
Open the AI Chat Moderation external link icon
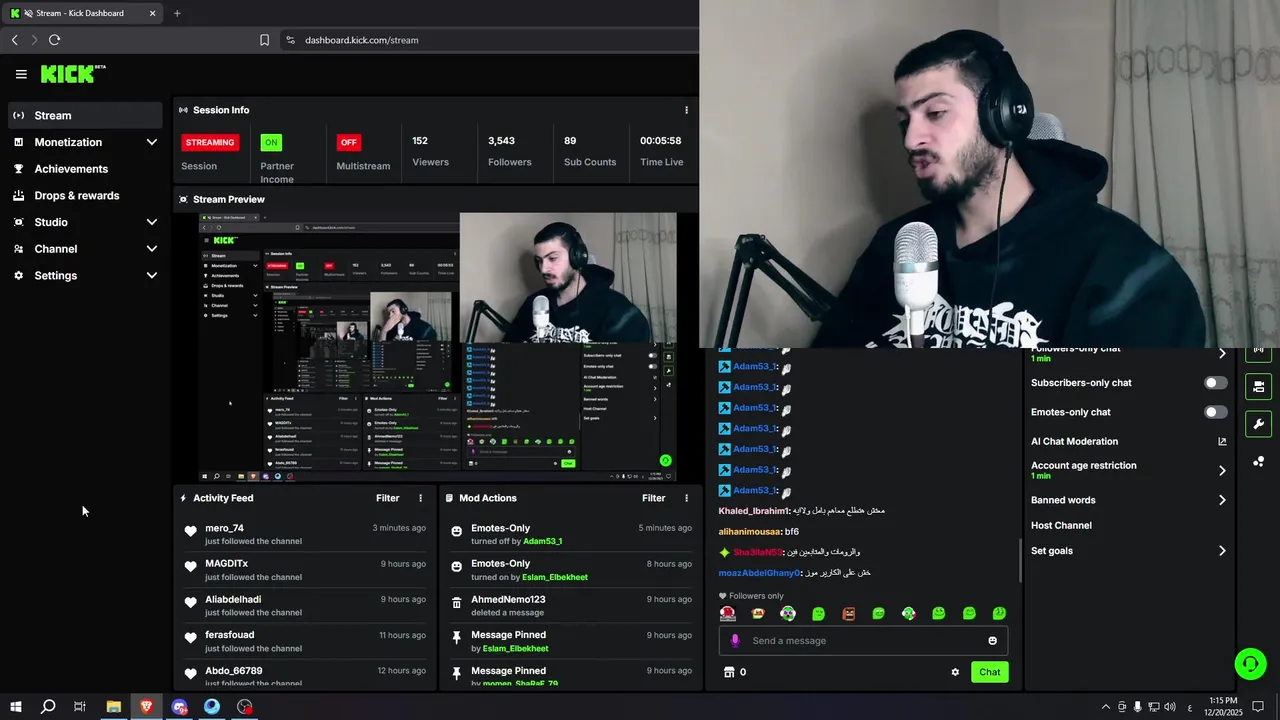tap(1222, 441)
